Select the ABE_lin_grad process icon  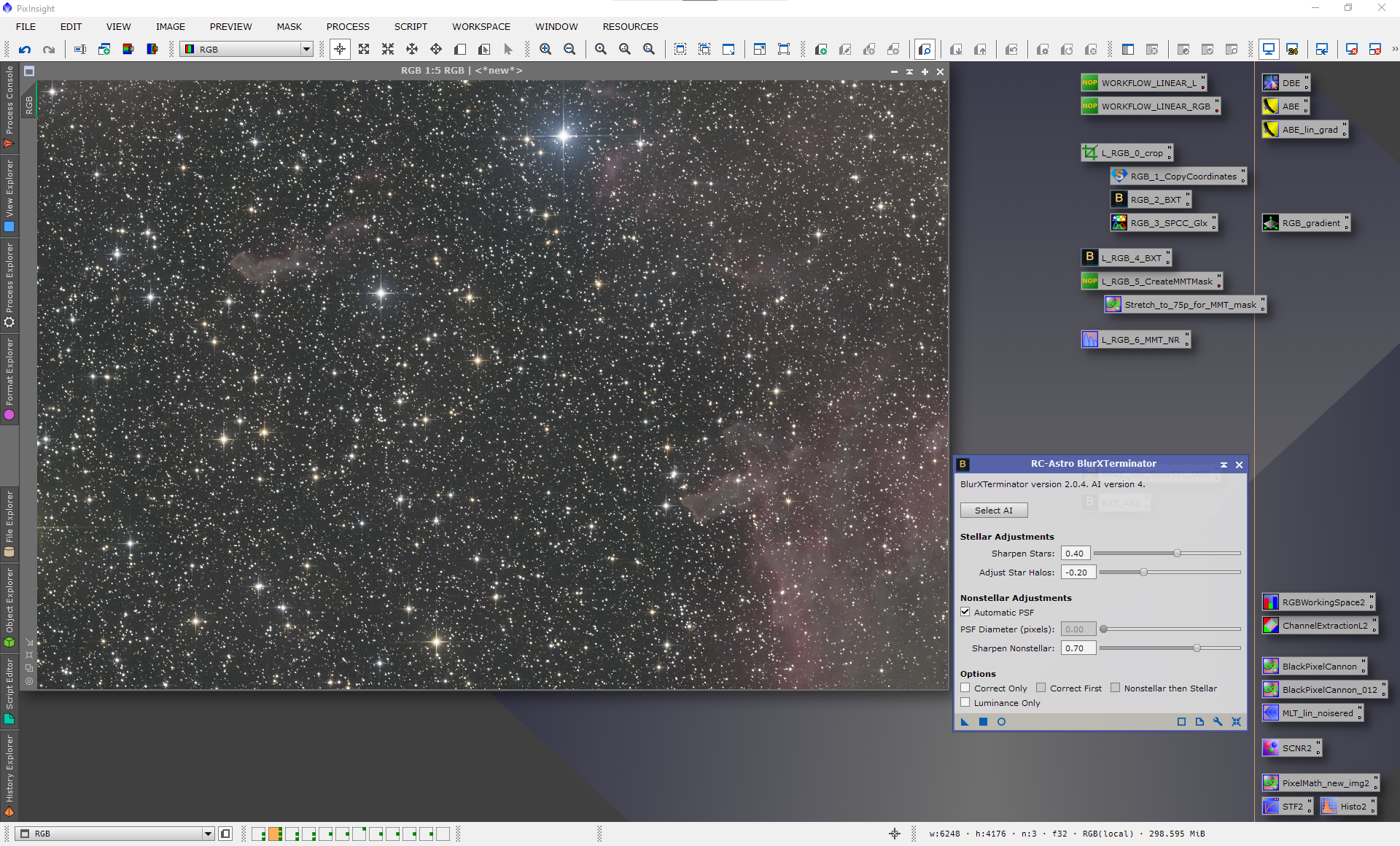pyautogui.click(x=1304, y=130)
